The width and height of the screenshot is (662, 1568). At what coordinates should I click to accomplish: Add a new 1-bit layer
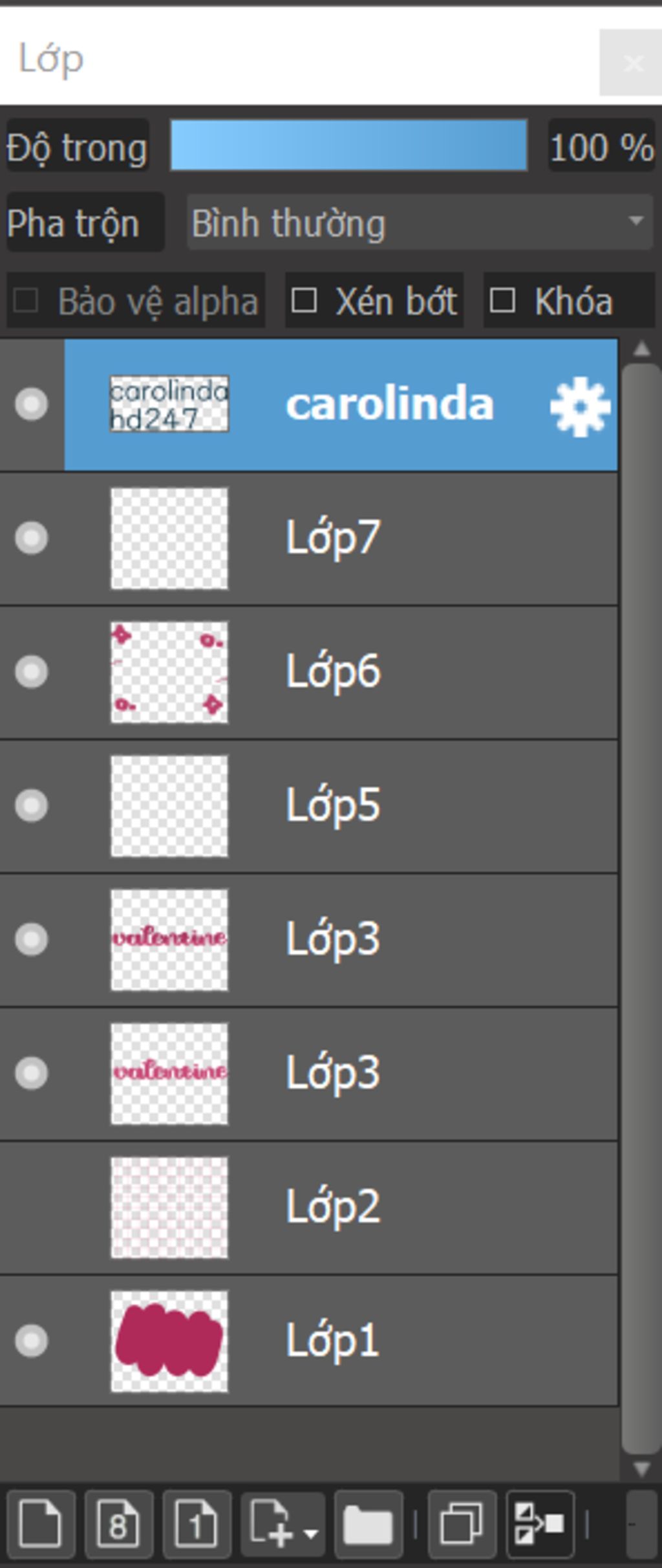(197, 1524)
